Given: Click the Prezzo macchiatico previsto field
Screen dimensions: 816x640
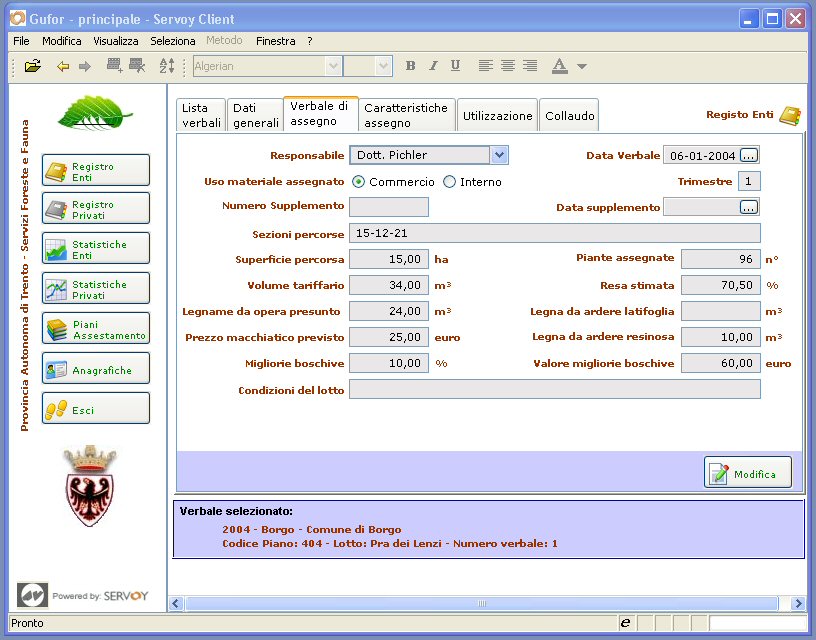Looking at the screenshot, I should pos(389,337).
